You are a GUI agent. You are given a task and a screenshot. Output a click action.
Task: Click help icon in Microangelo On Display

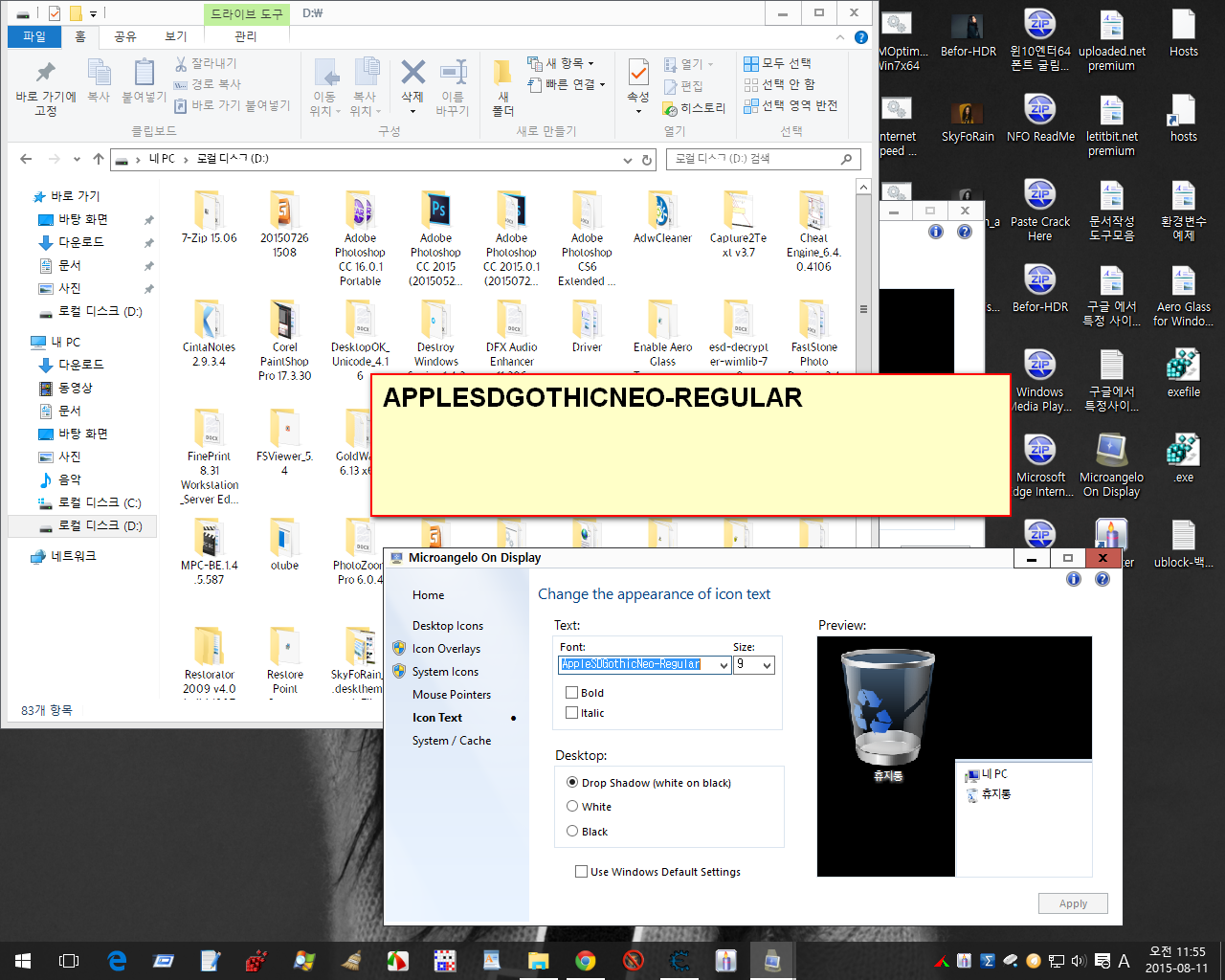point(1102,579)
